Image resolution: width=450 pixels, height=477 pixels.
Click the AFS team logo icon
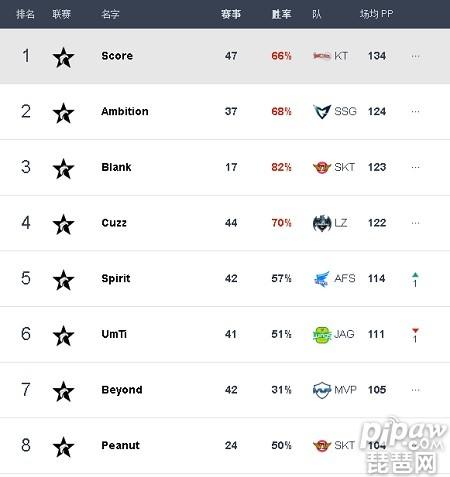pos(322,279)
